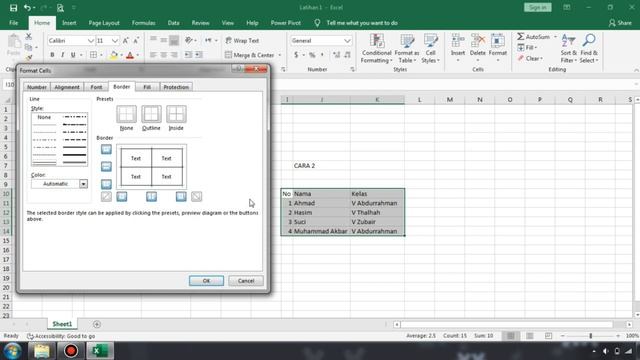640x360 pixels.
Task: Open the number format General dropdown
Action: [347, 41]
